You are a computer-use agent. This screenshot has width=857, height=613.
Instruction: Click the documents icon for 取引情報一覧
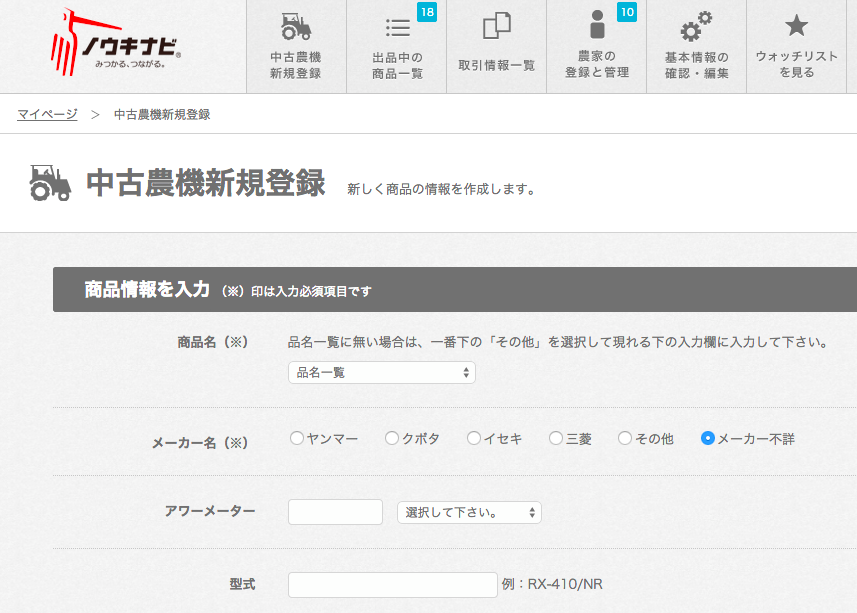tap(497, 27)
